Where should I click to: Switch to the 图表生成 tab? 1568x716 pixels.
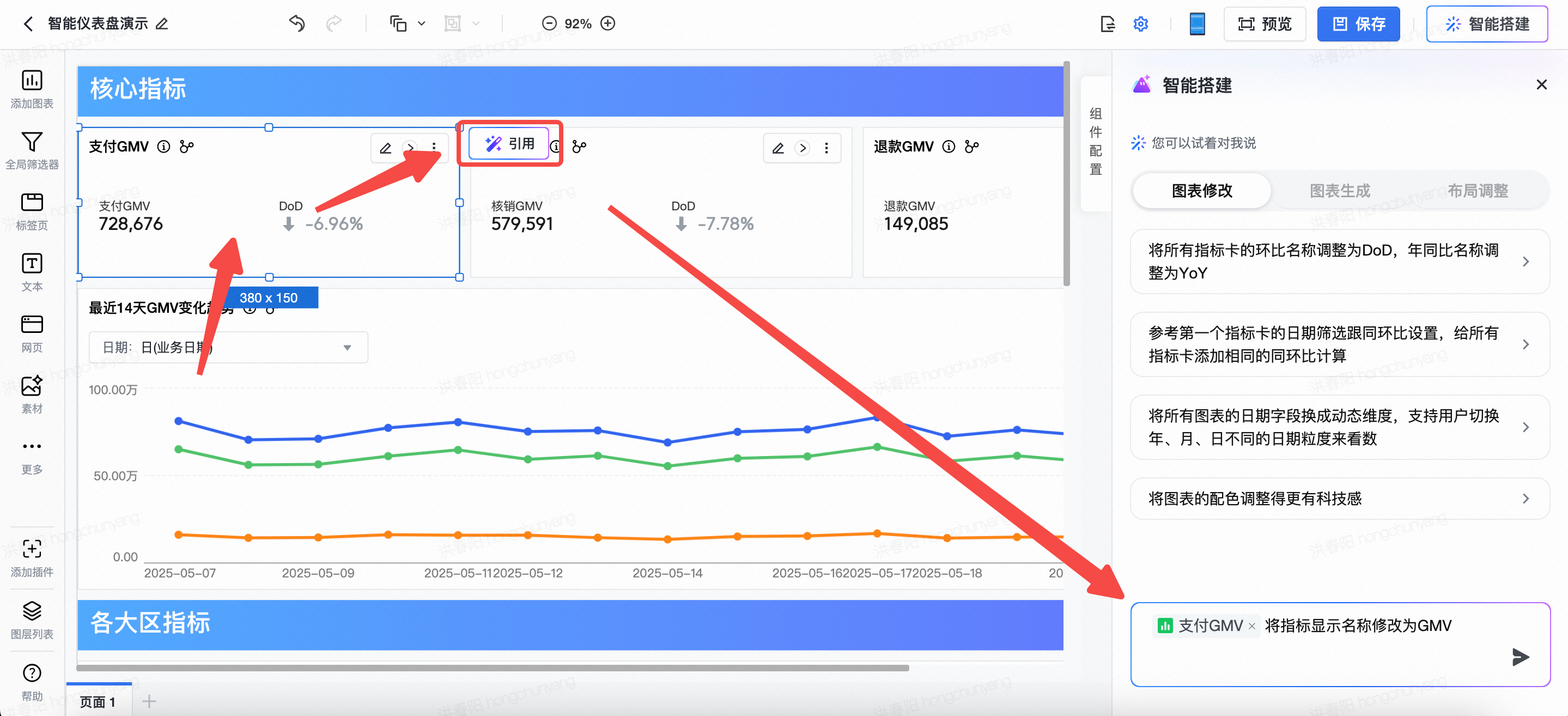point(1339,191)
